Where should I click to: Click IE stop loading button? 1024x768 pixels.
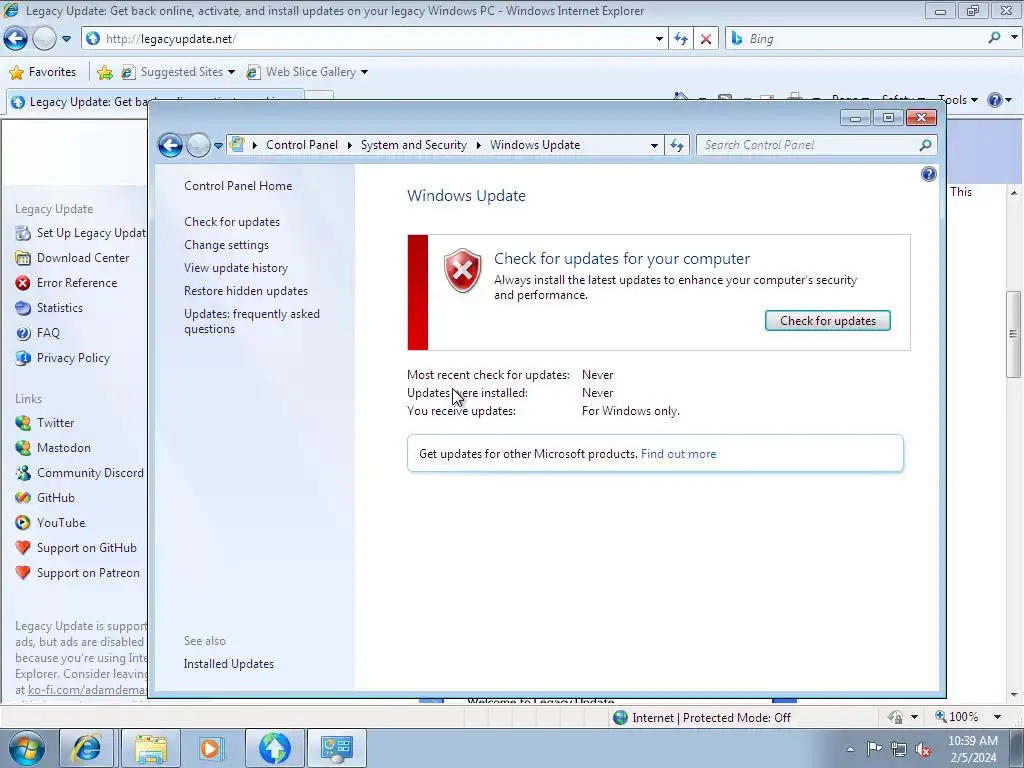706,39
